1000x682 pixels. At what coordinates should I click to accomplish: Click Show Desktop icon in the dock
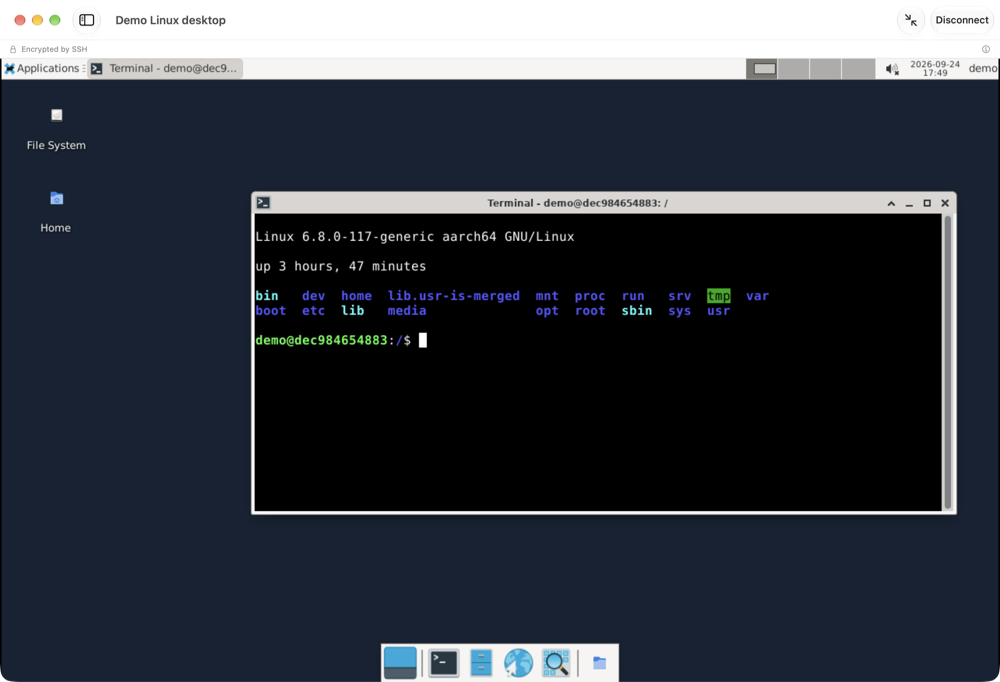click(400, 663)
